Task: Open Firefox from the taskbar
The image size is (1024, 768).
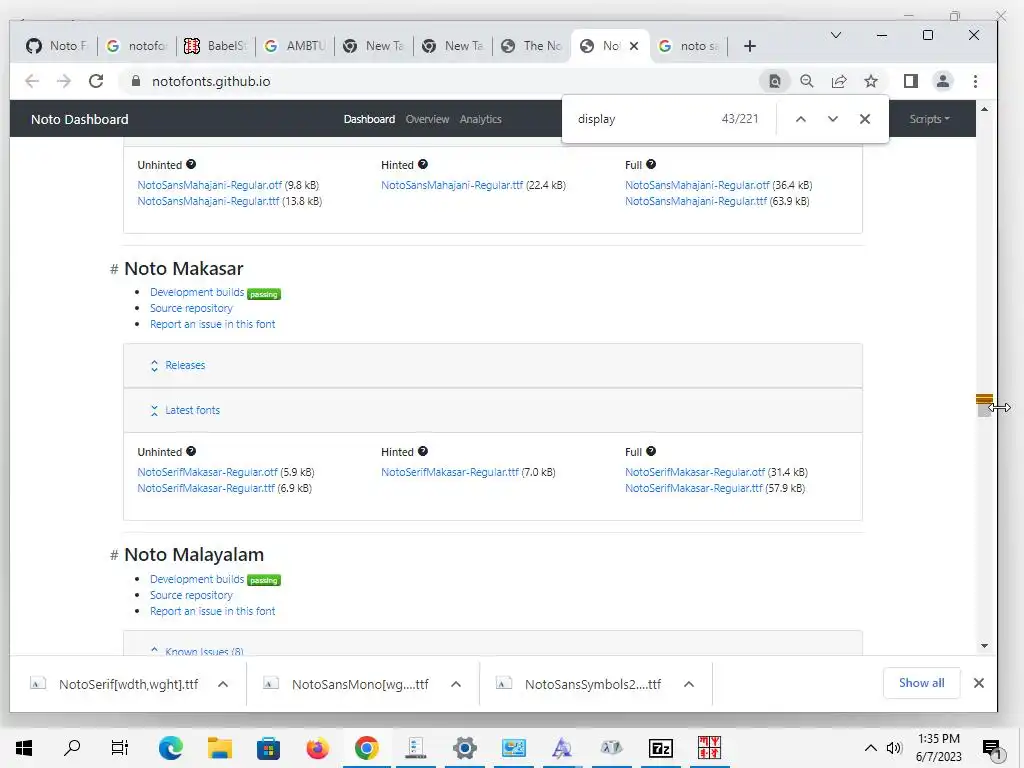Action: click(x=317, y=748)
